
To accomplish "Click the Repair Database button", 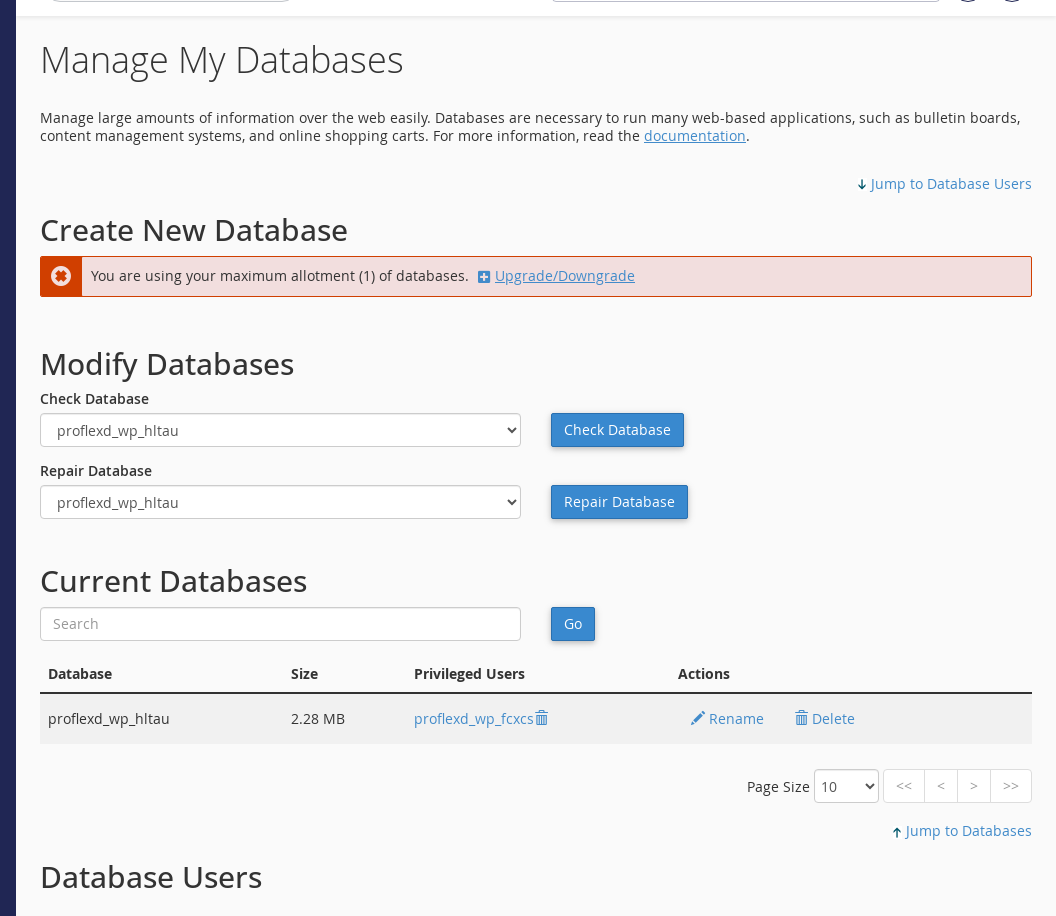I will (x=619, y=502).
